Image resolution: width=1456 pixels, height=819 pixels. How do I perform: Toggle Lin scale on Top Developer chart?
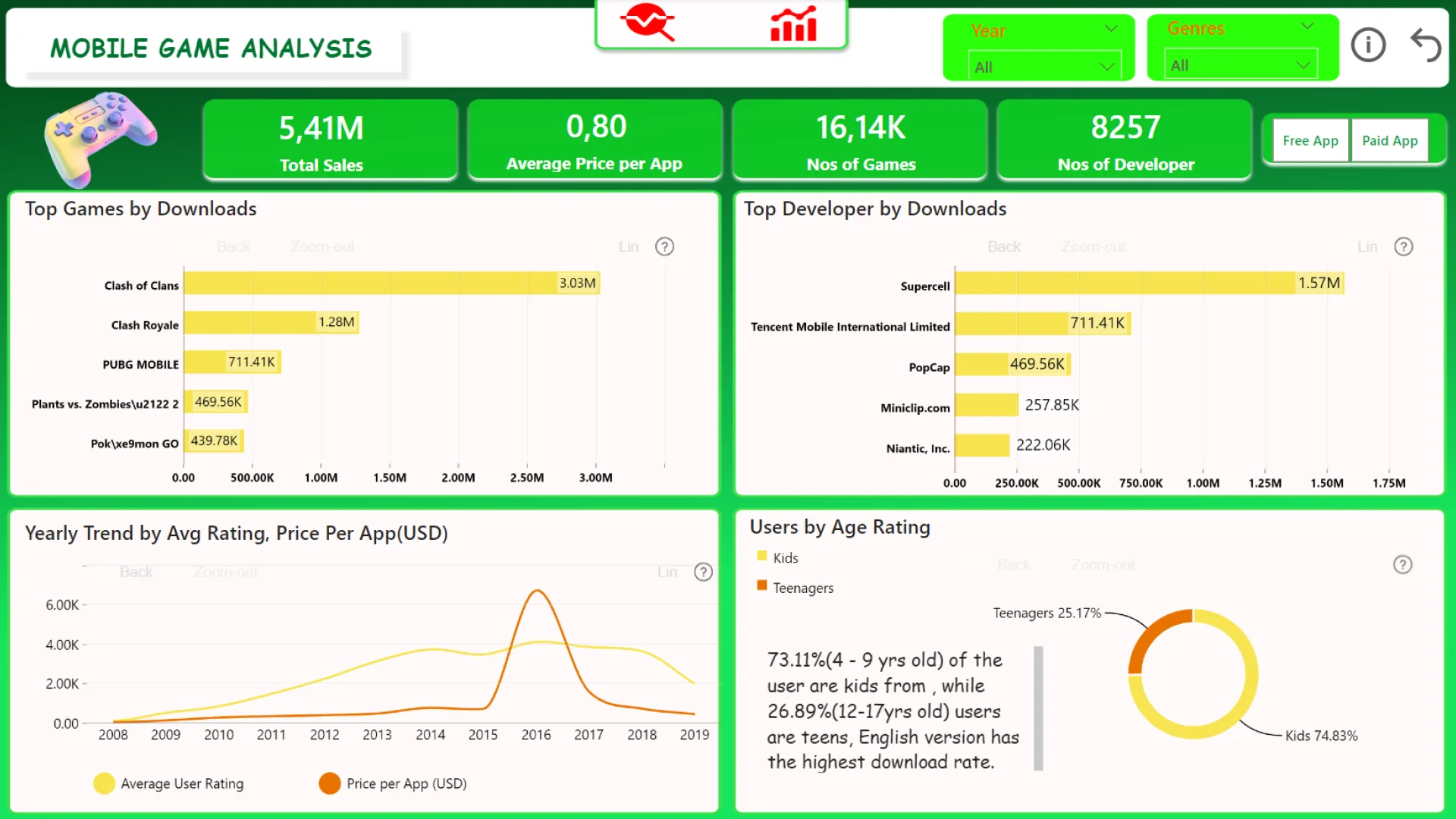[x=1367, y=246]
